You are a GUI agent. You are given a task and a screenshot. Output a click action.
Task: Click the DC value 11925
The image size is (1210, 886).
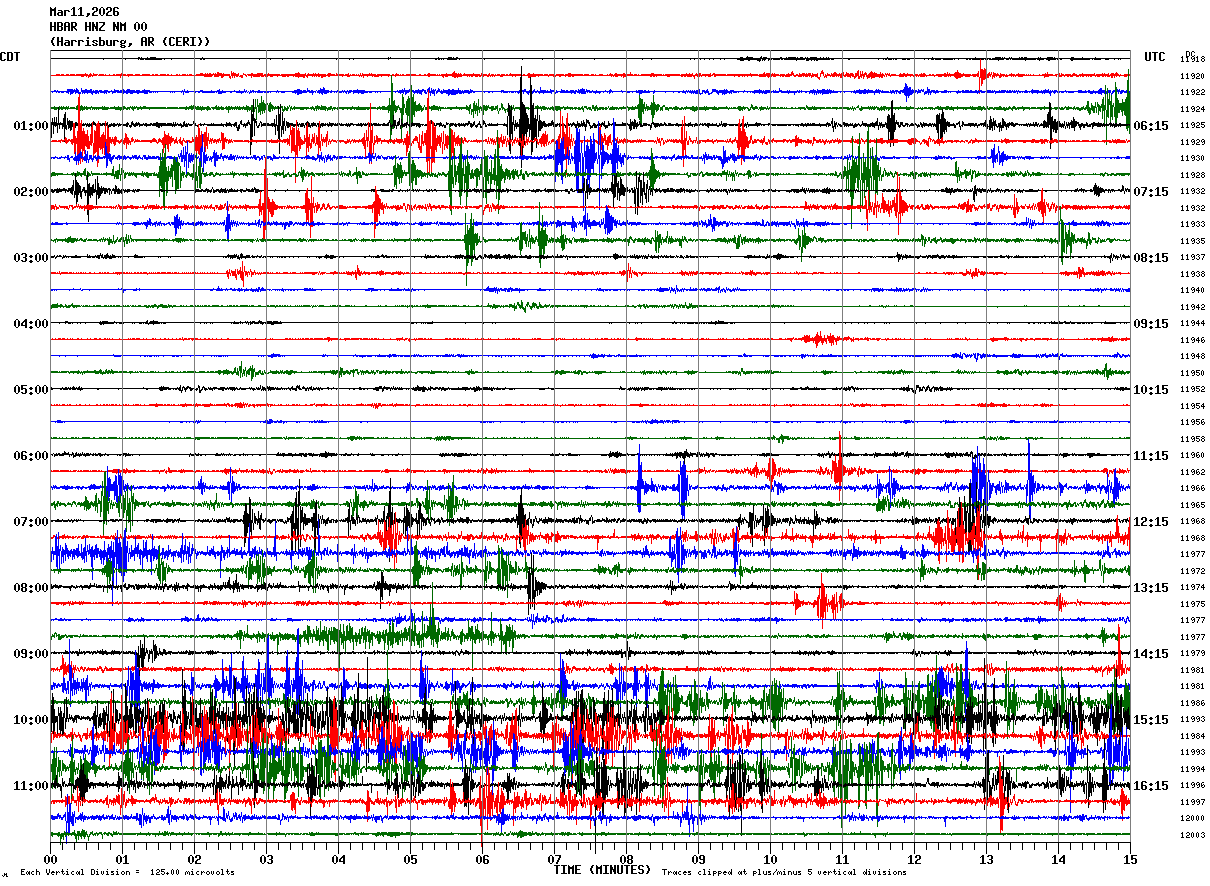[1192, 125]
